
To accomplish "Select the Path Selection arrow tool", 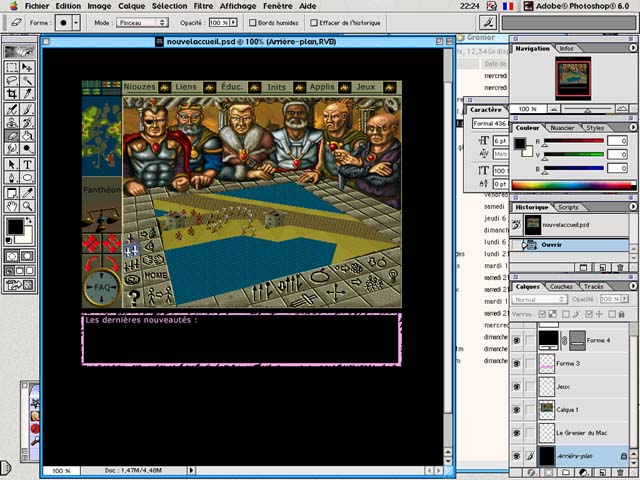I will tap(12, 164).
